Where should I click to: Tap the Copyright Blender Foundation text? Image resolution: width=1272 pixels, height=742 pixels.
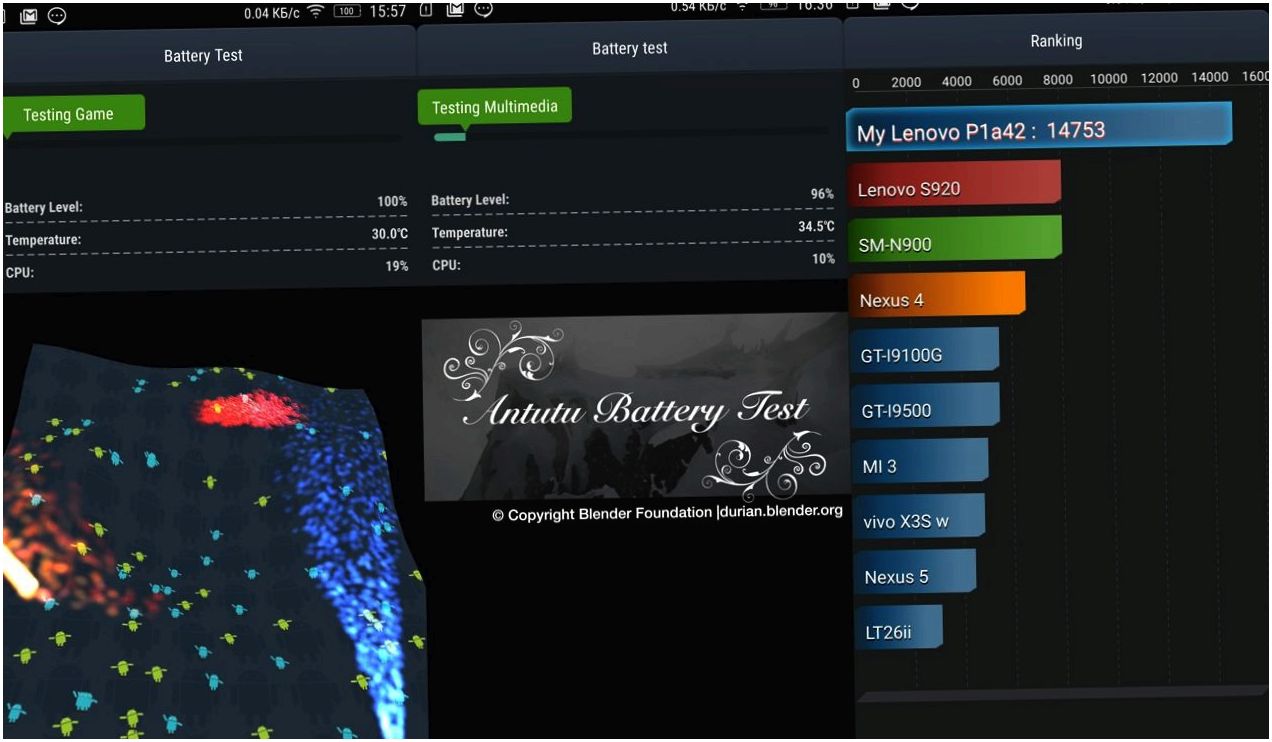tap(602, 514)
